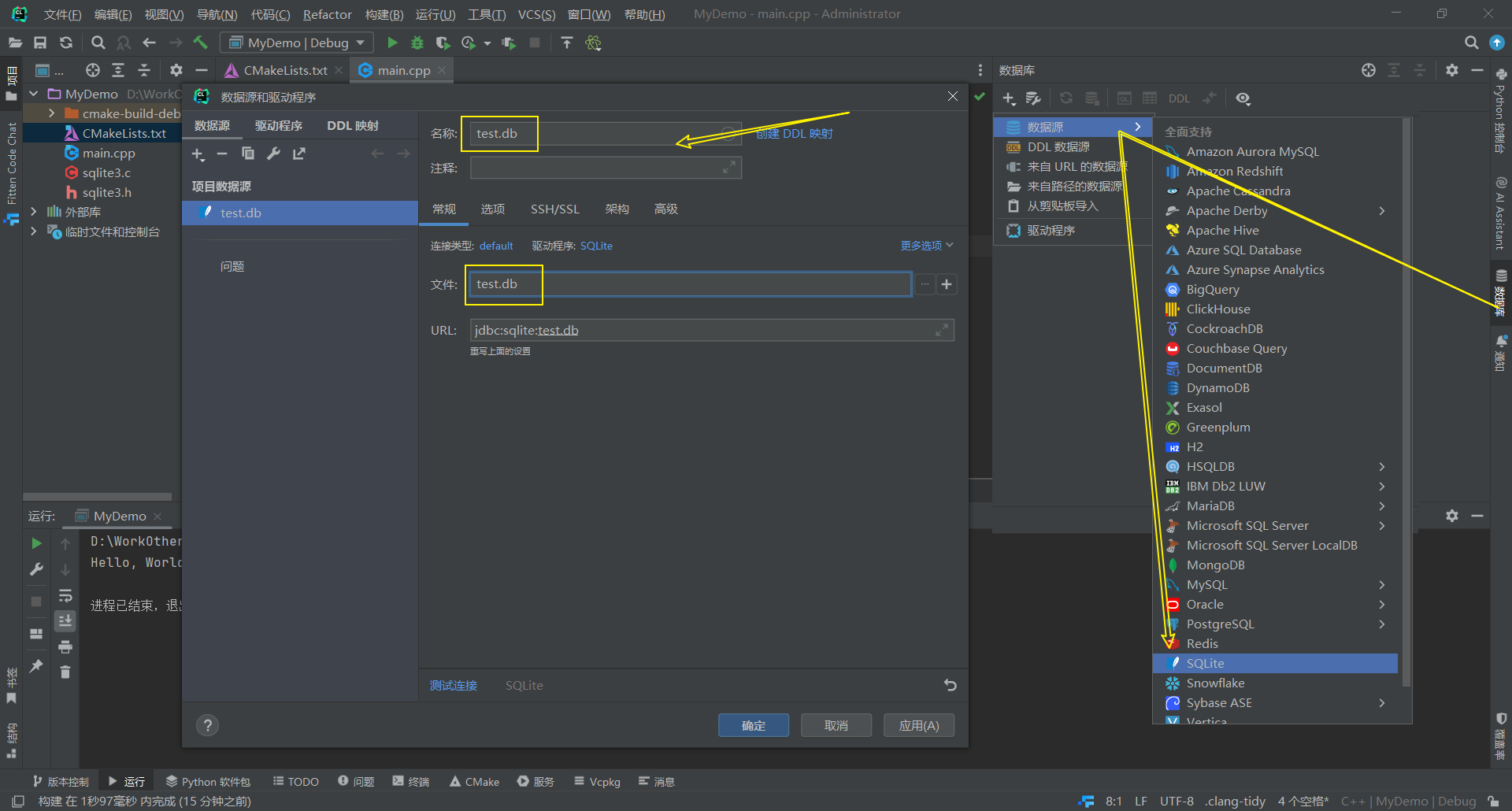Open help question mark in dialog
The height and width of the screenshot is (811, 1512).
tap(207, 725)
